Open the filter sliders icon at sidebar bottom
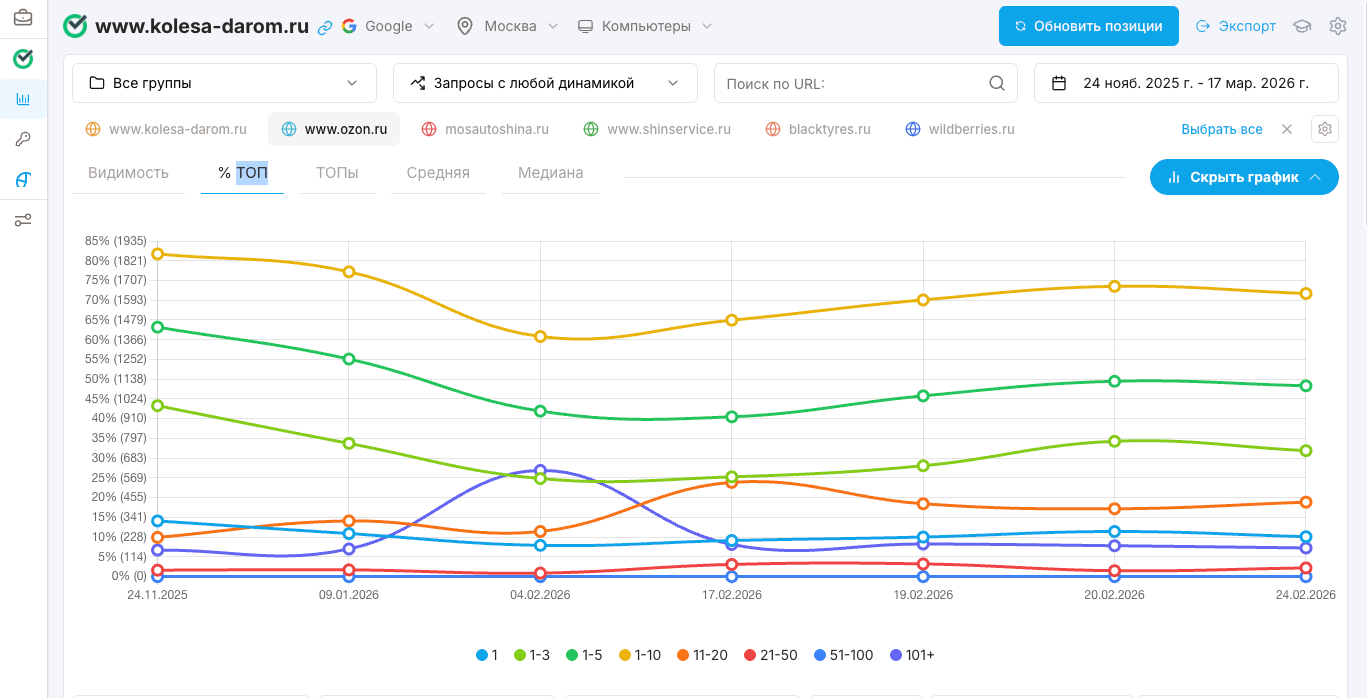1367x698 pixels. tap(22, 219)
